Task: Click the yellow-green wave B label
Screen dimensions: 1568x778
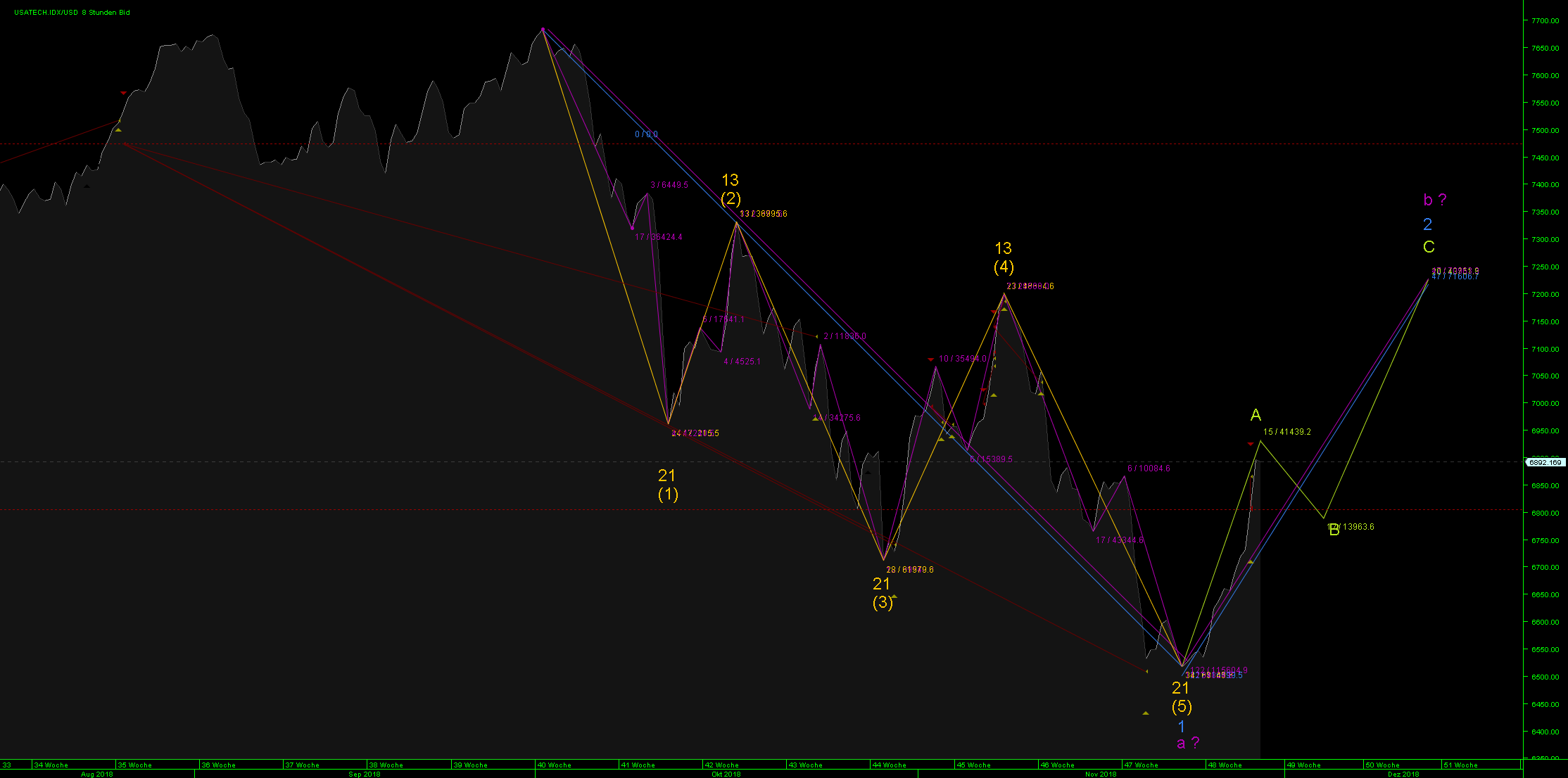Action: point(1334,530)
